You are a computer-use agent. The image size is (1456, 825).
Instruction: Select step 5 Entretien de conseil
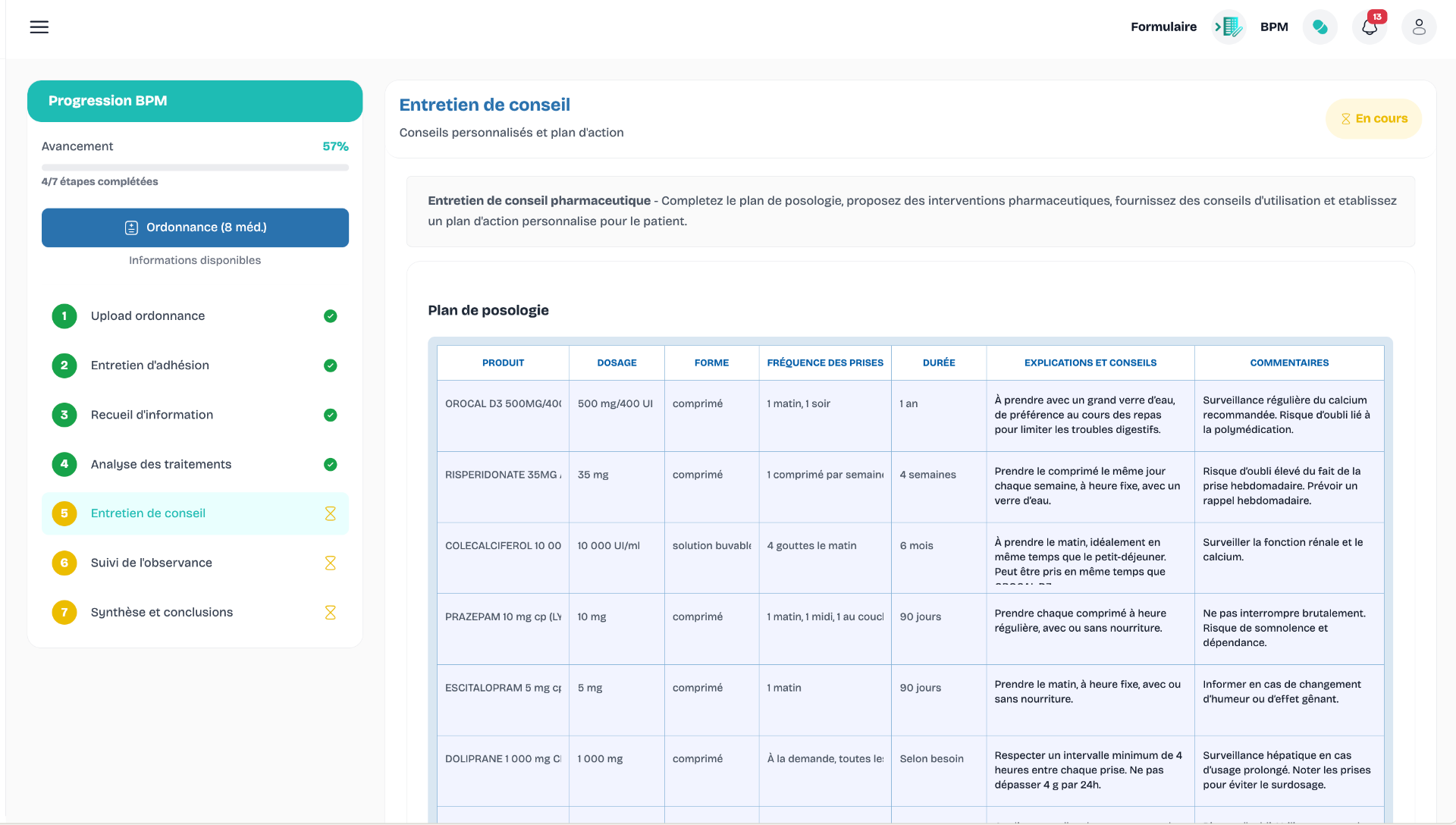coord(195,513)
